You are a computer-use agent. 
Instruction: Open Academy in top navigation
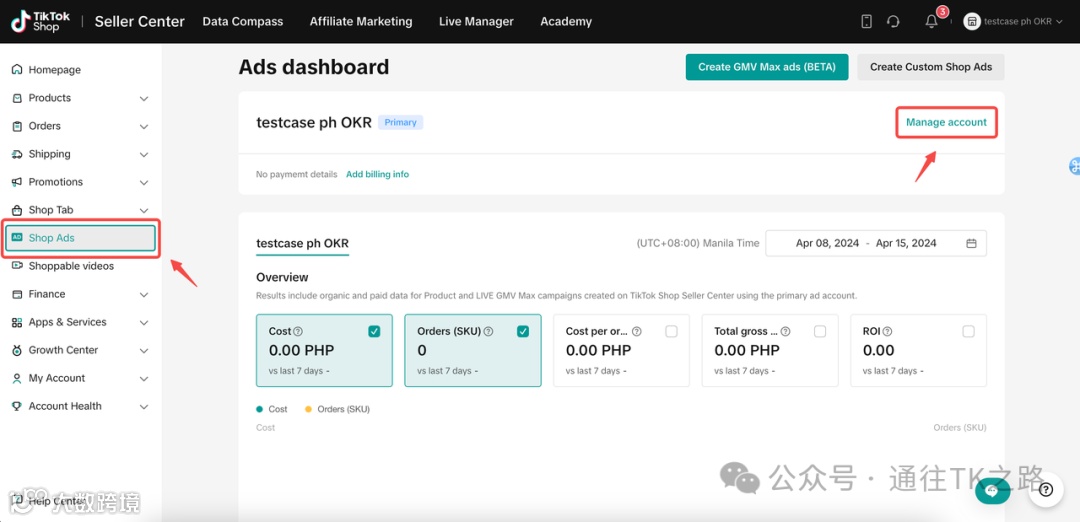pos(565,21)
